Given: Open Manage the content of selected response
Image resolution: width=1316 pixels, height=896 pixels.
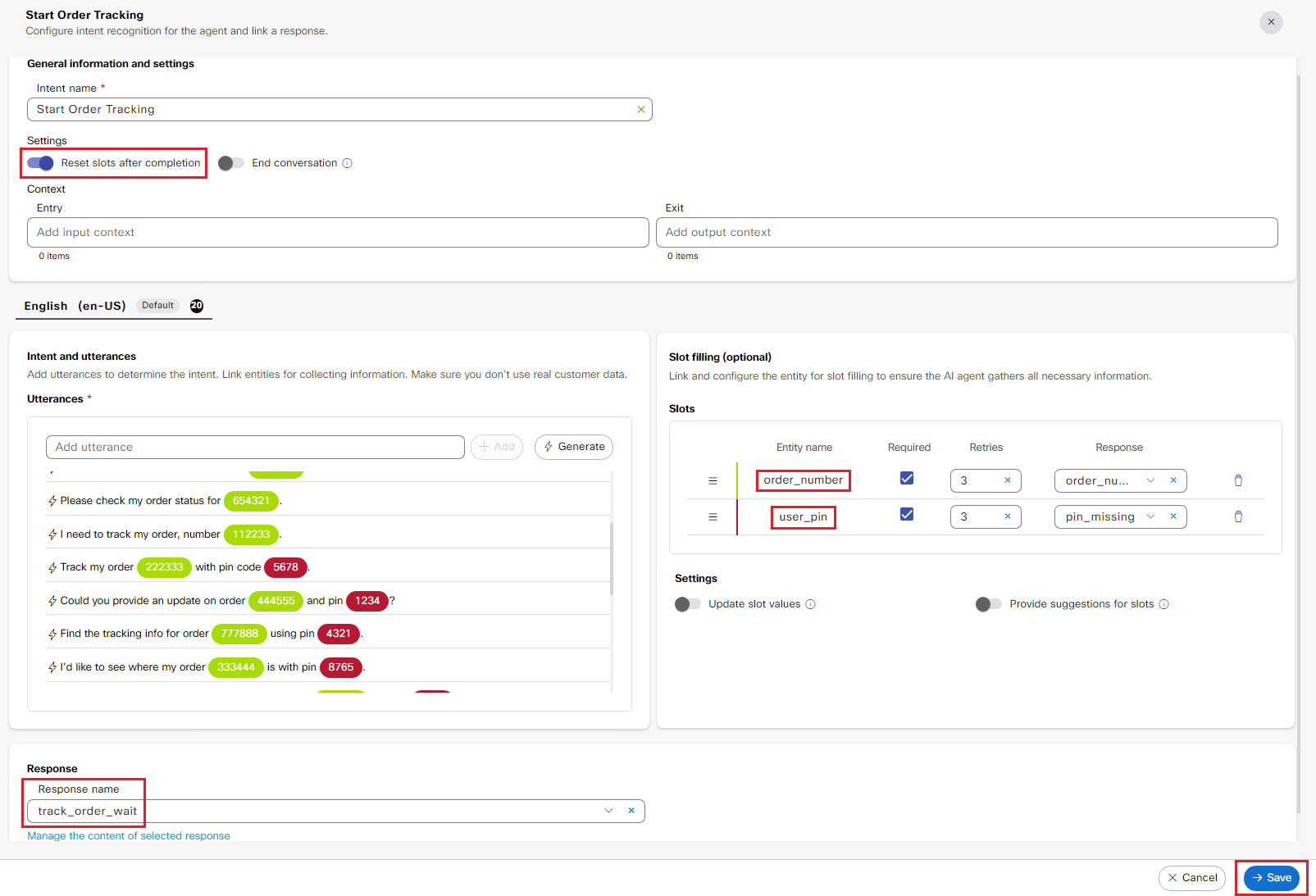Looking at the screenshot, I should [x=129, y=836].
